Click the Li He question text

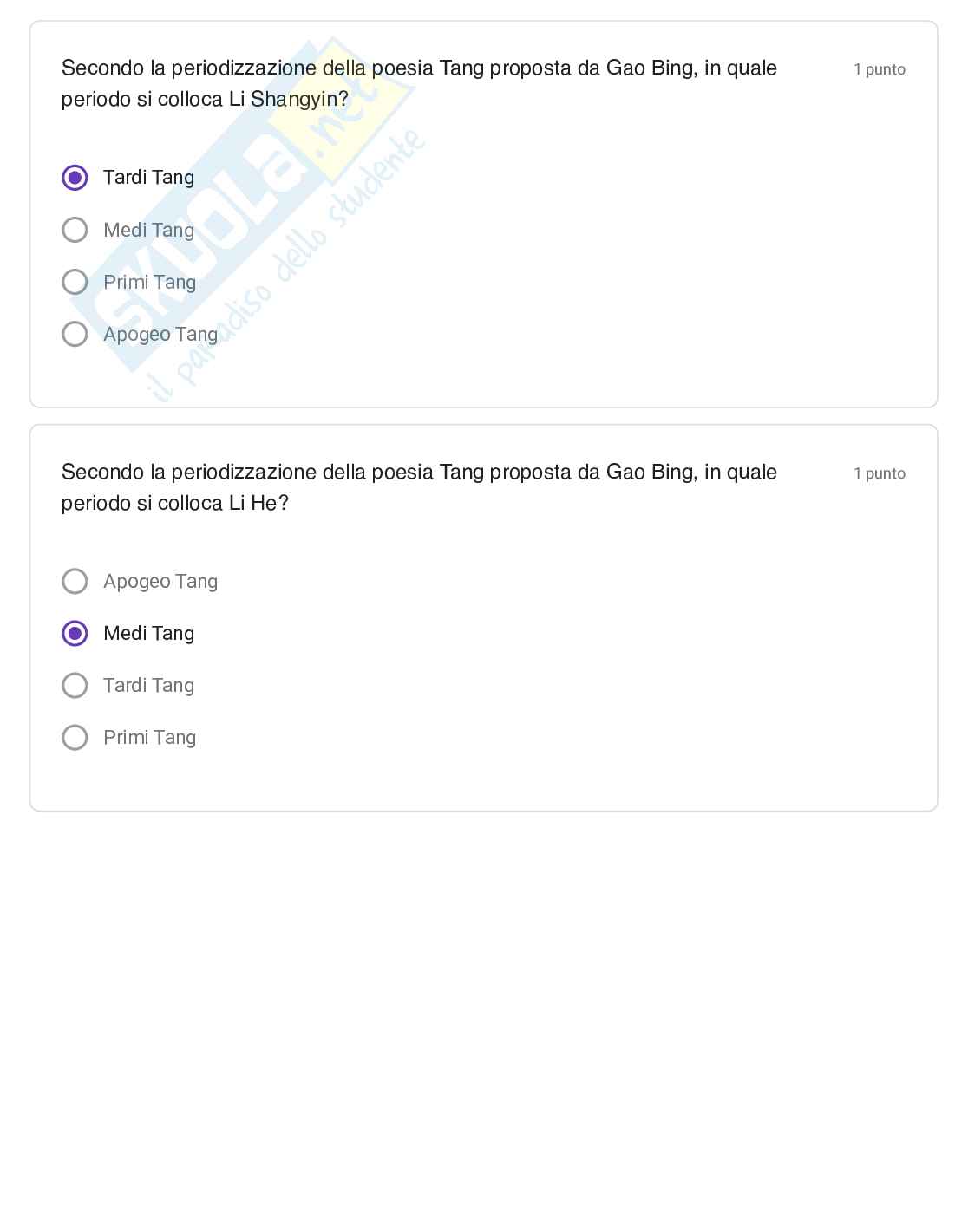pos(419,487)
